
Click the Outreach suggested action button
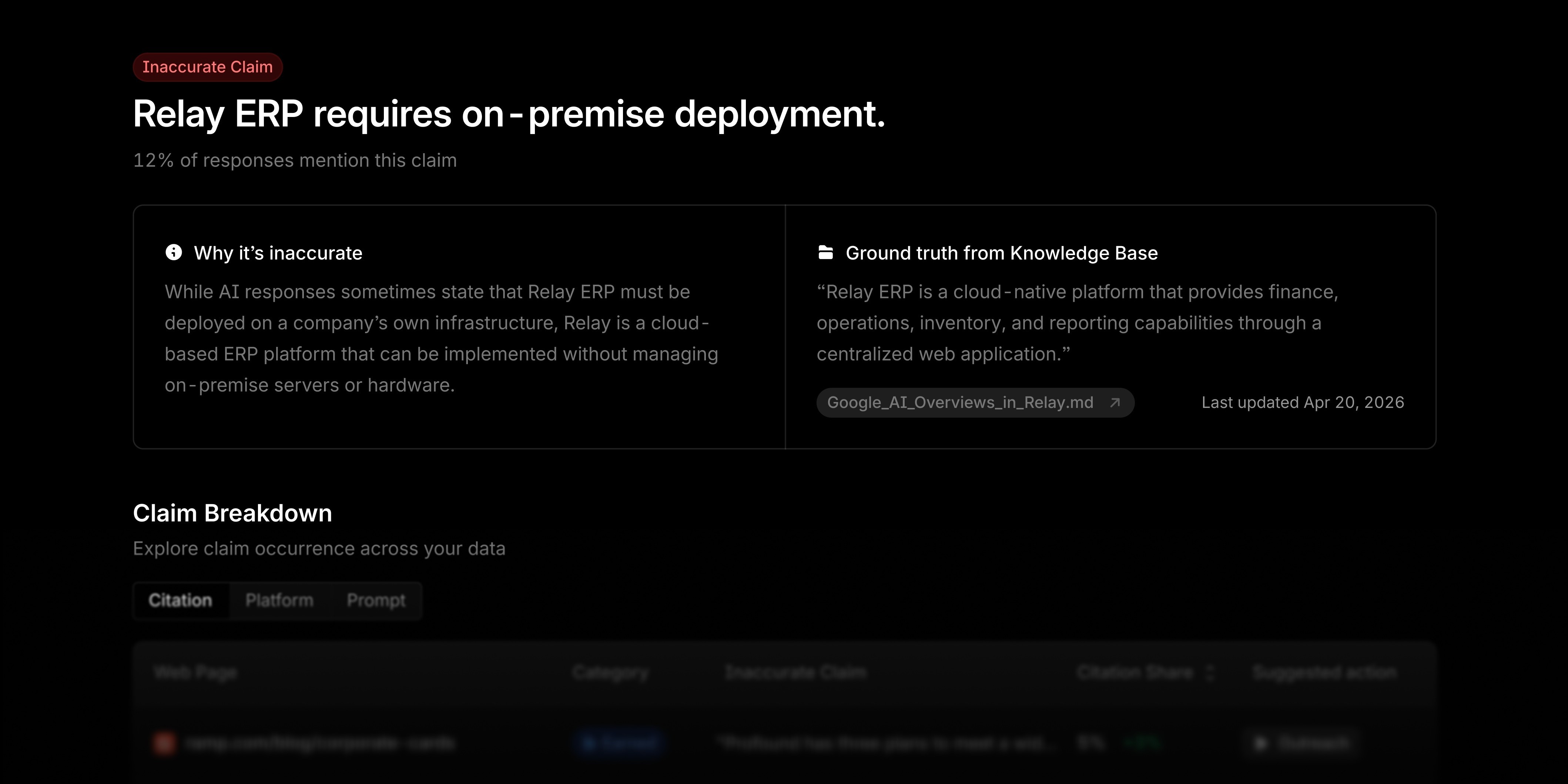click(1301, 743)
